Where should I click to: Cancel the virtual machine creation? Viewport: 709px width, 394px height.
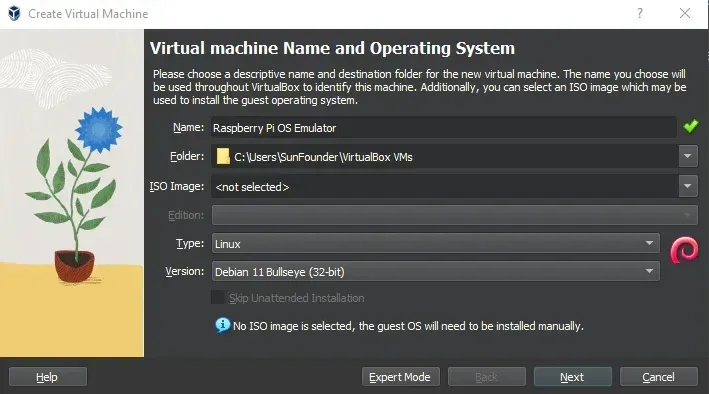coord(658,377)
